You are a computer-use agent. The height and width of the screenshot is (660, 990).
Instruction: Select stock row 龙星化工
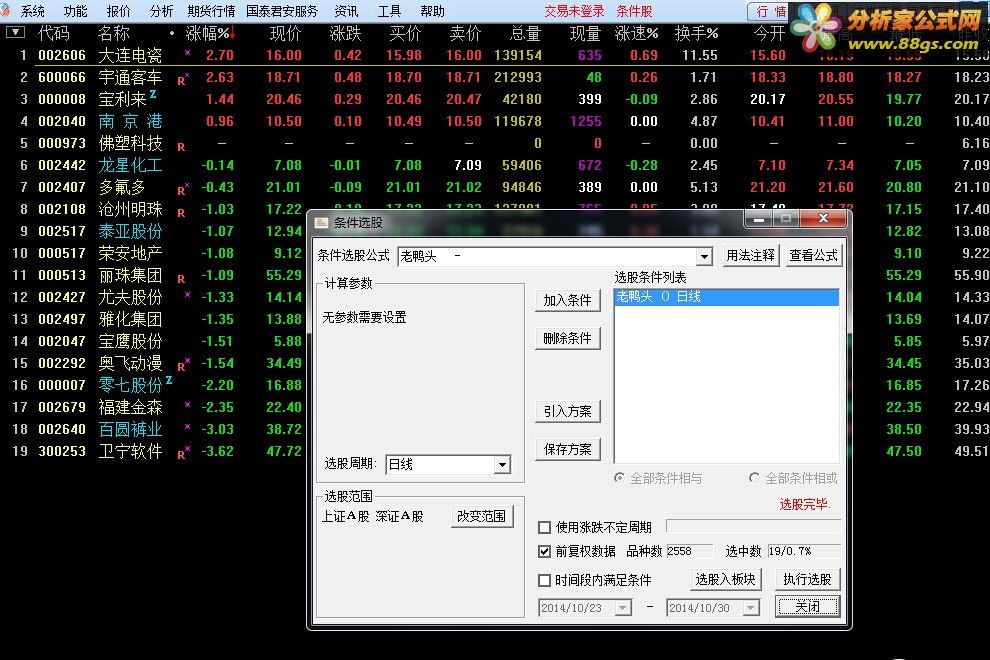495,165
